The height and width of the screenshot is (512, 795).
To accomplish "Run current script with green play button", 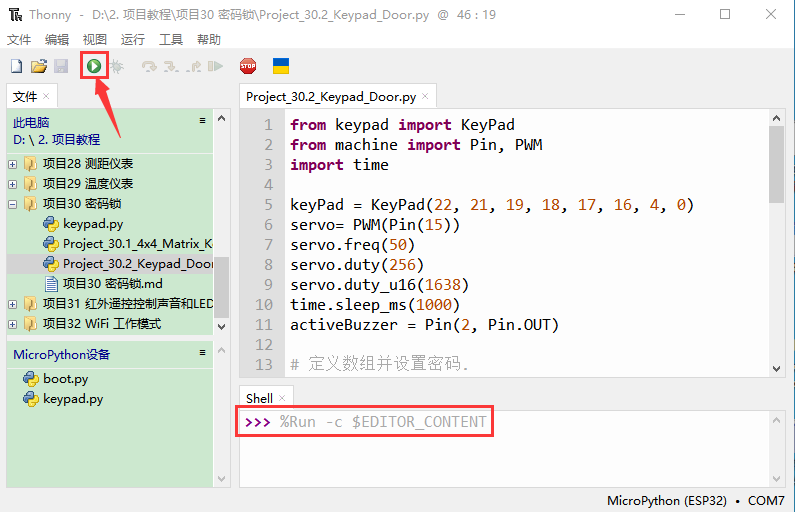I will 93,66.
